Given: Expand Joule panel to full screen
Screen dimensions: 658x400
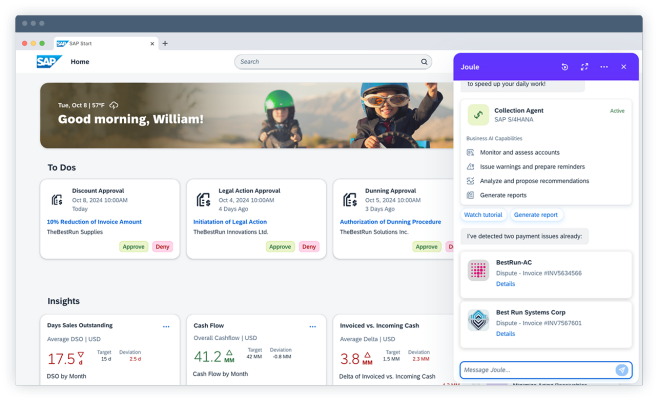Looking at the screenshot, I should tap(584, 67).
